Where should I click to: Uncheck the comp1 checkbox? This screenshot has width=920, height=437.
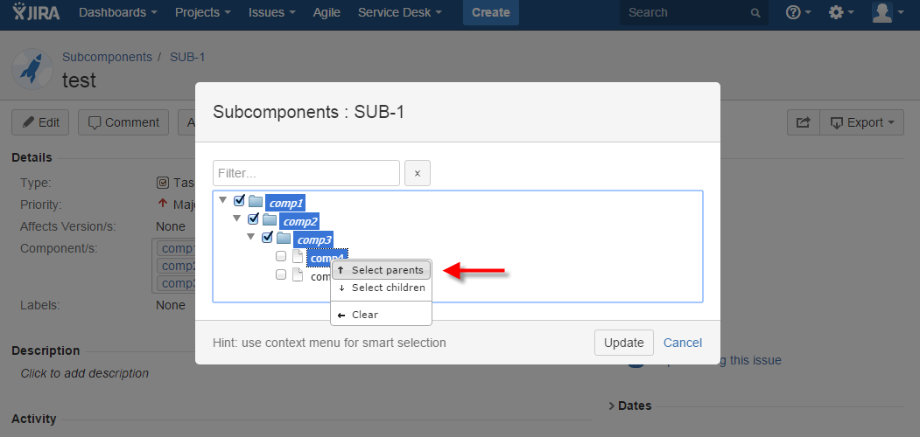(239, 201)
